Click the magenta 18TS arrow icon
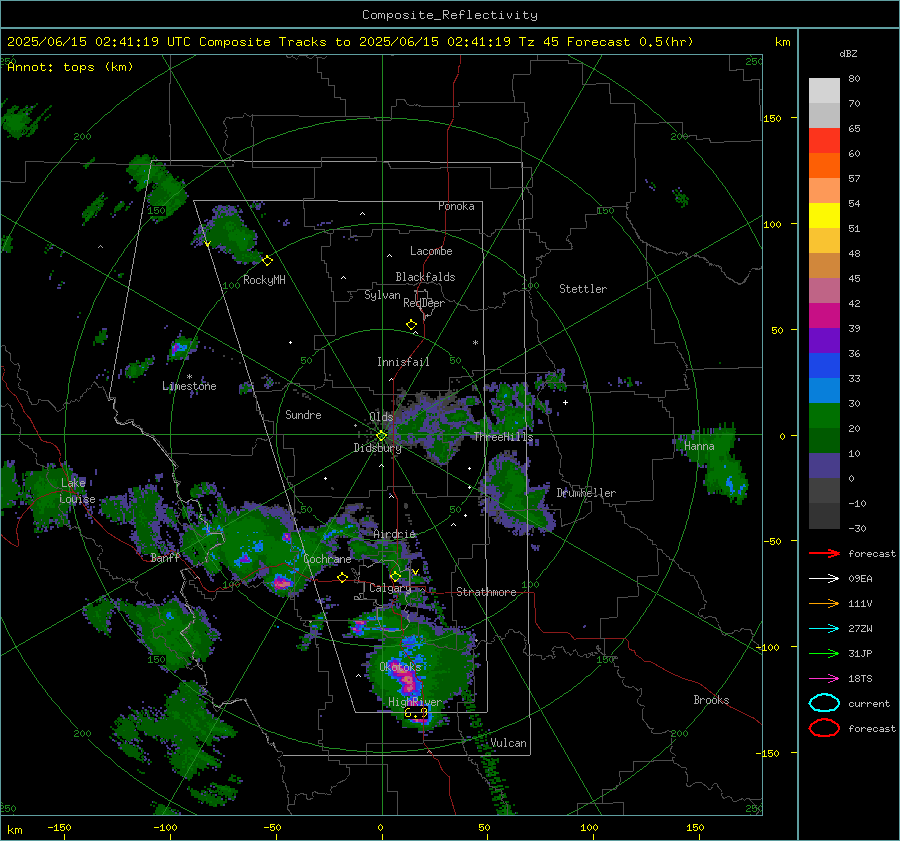 [824, 679]
